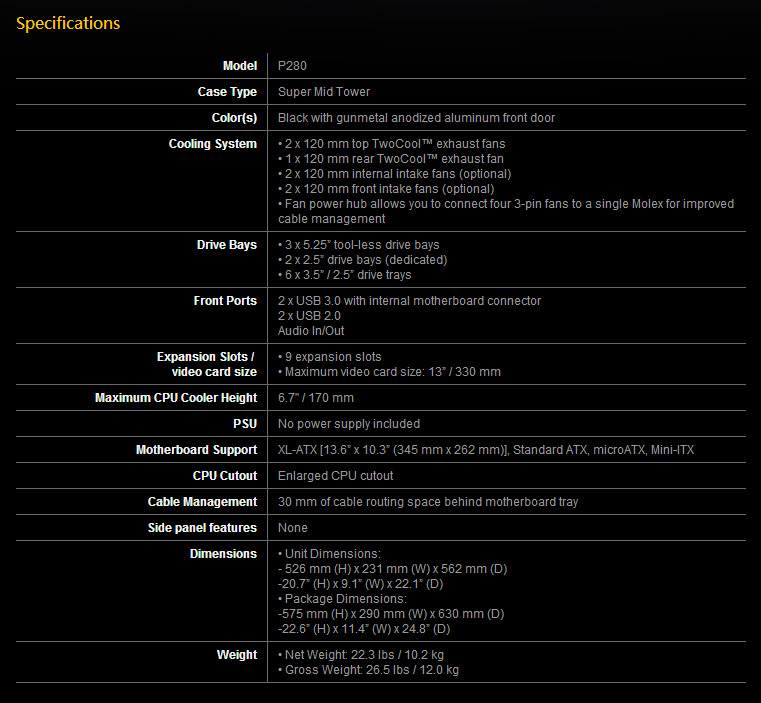Click the 6.7" / 170 mm value

[315, 398]
